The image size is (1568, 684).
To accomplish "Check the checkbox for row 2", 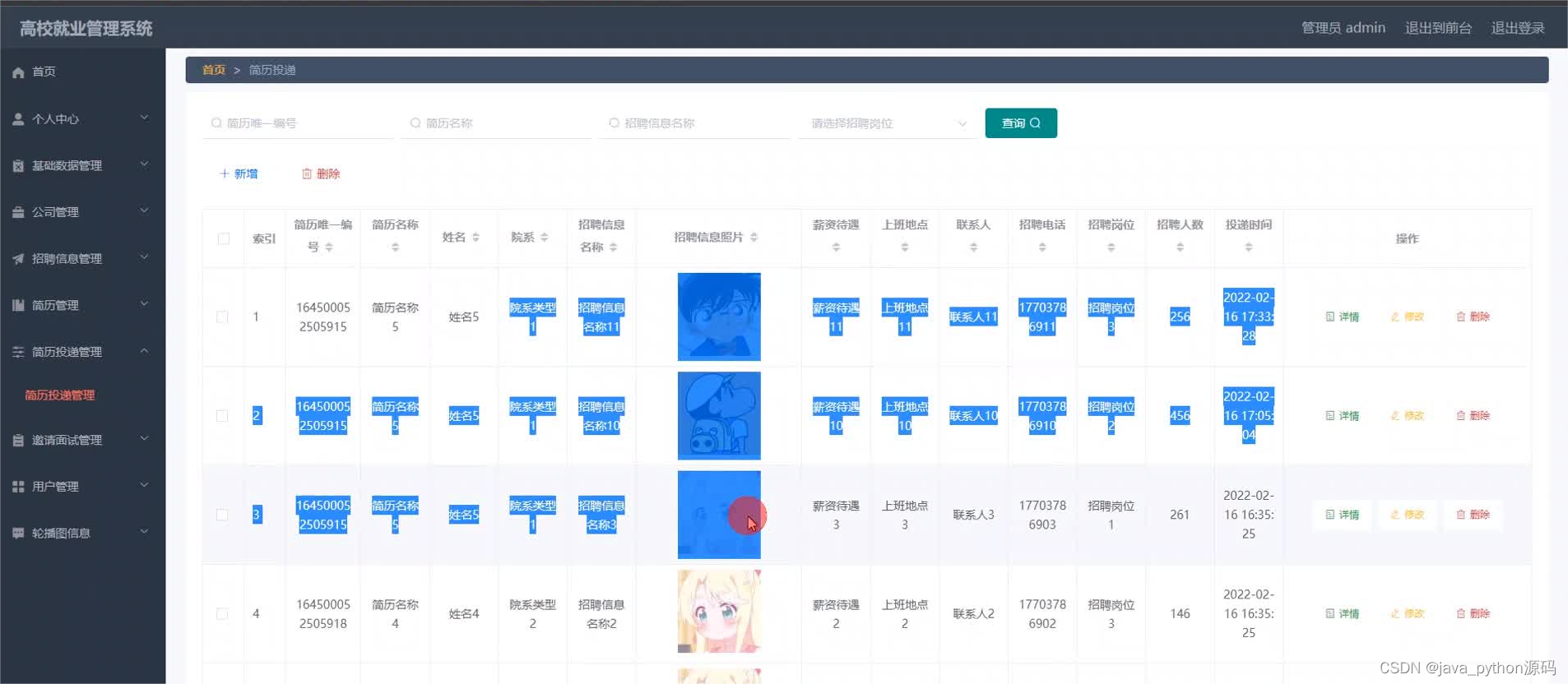I will pyautogui.click(x=222, y=416).
